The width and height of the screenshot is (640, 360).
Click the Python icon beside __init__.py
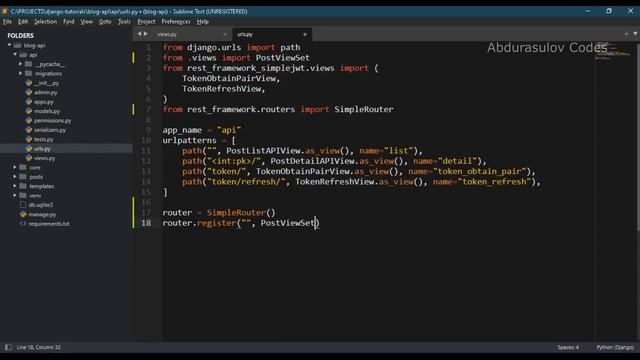(x=29, y=83)
